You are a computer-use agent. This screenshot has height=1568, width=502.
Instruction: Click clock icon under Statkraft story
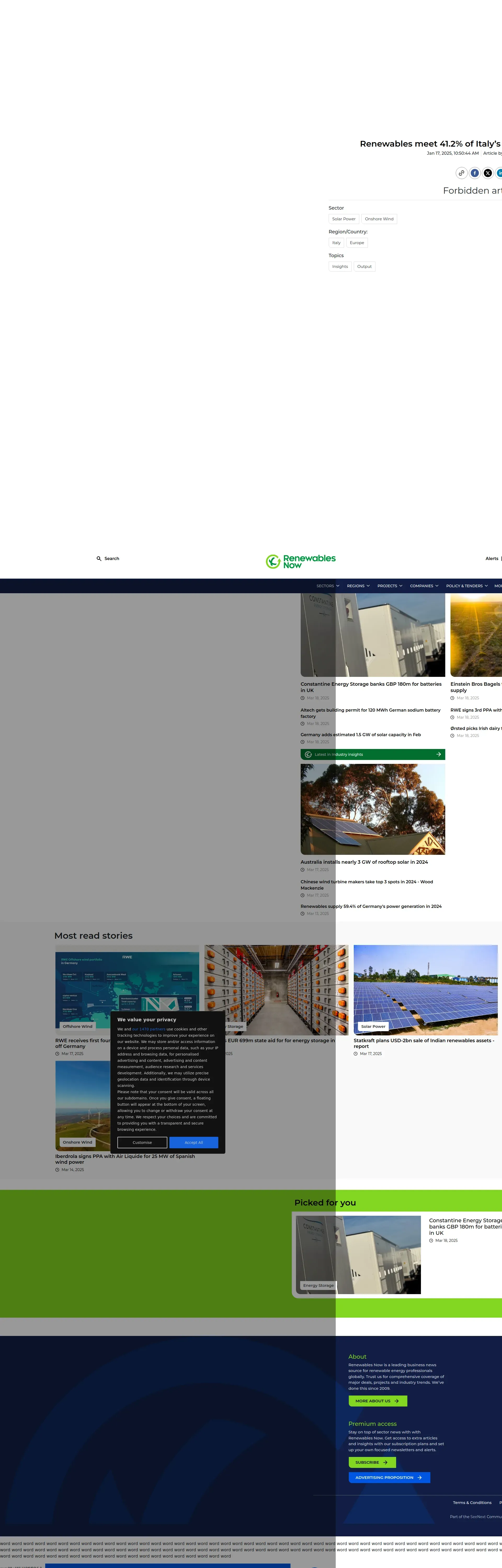click(x=356, y=1054)
